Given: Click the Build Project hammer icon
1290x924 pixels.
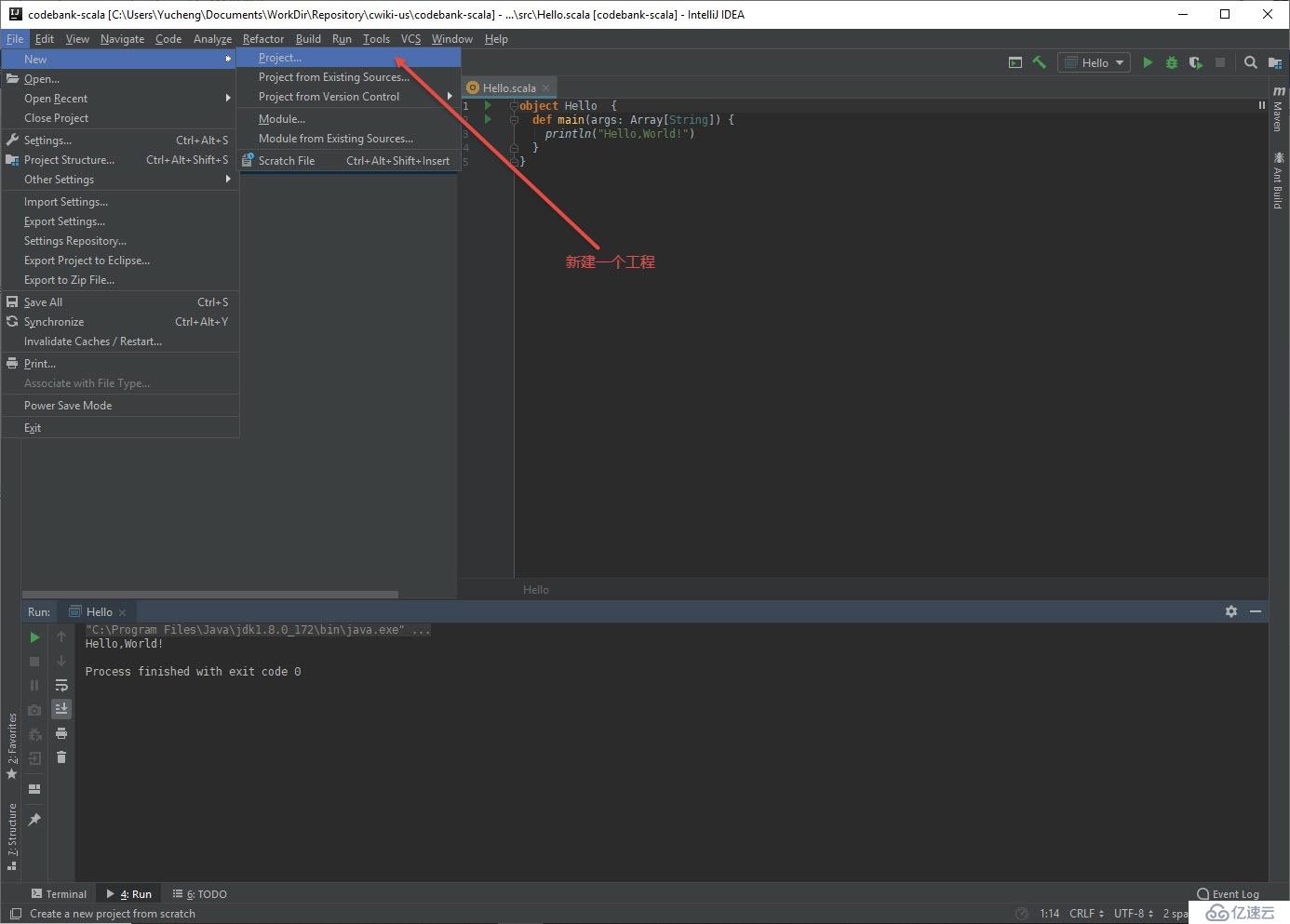Looking at the screenshot, I should click(x=1039, y=62).
